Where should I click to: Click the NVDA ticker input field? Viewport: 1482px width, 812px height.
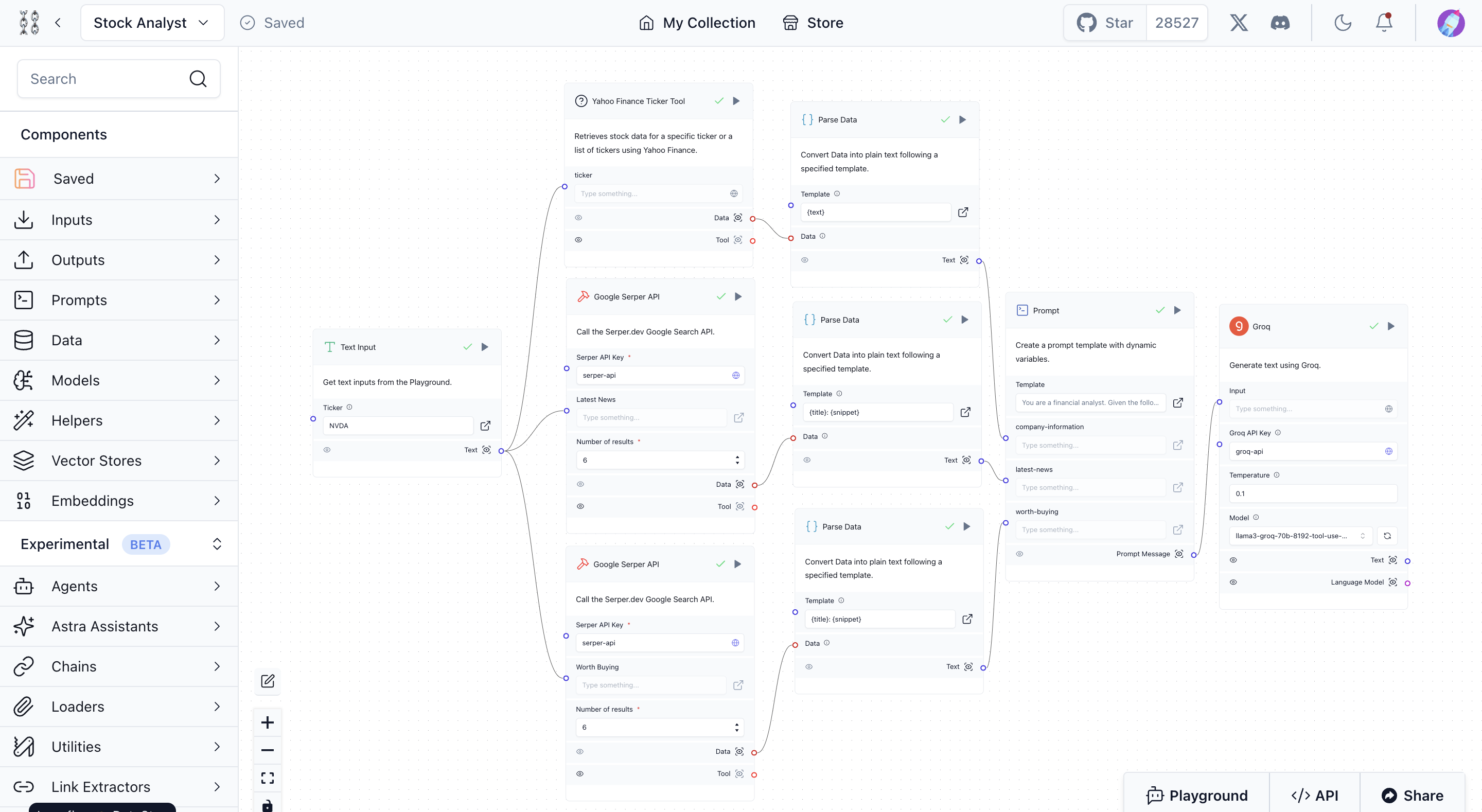(398, 425)
